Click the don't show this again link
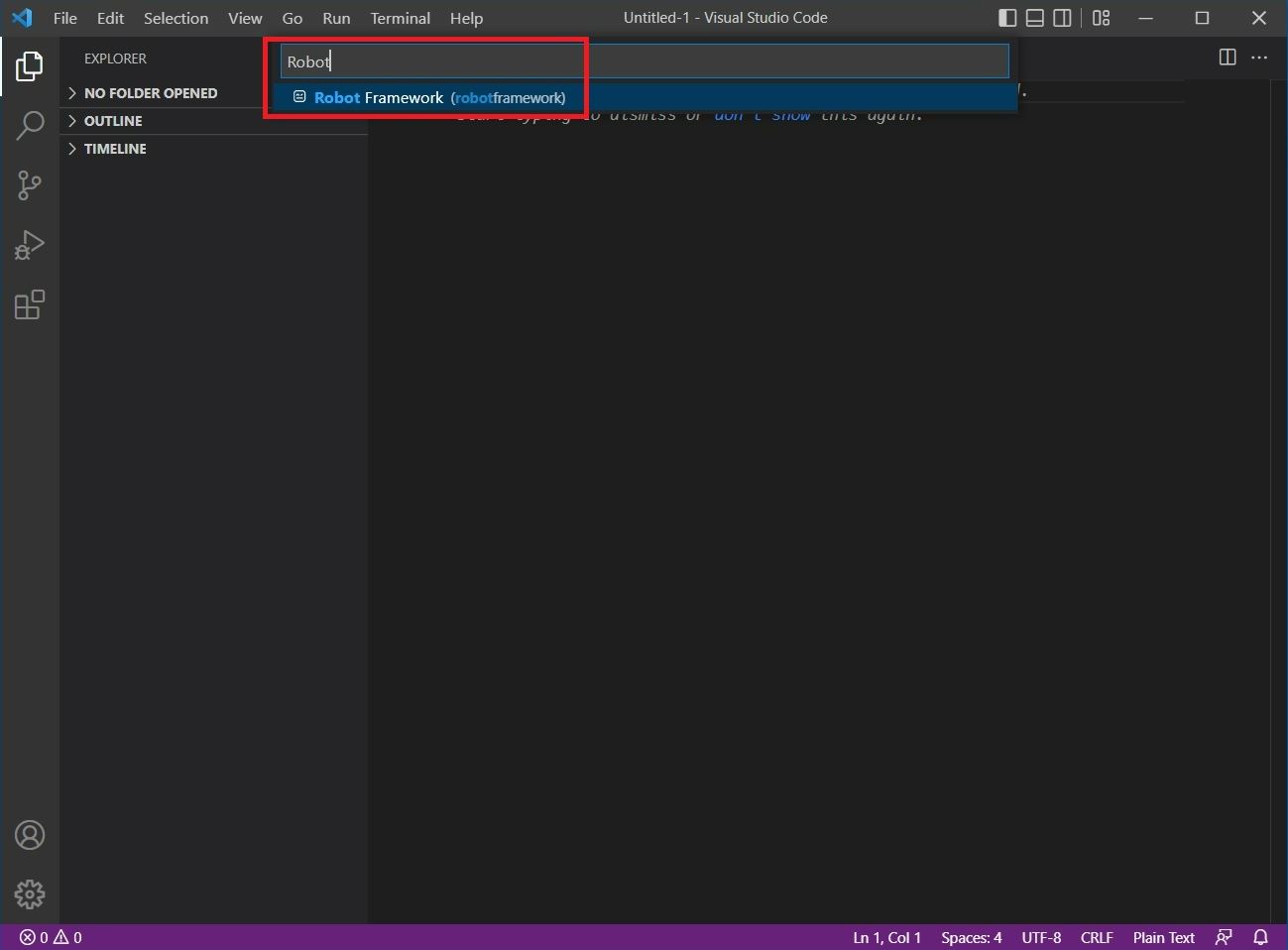The height and width of the screenshot is (950, 1288). tap(761, 115)
